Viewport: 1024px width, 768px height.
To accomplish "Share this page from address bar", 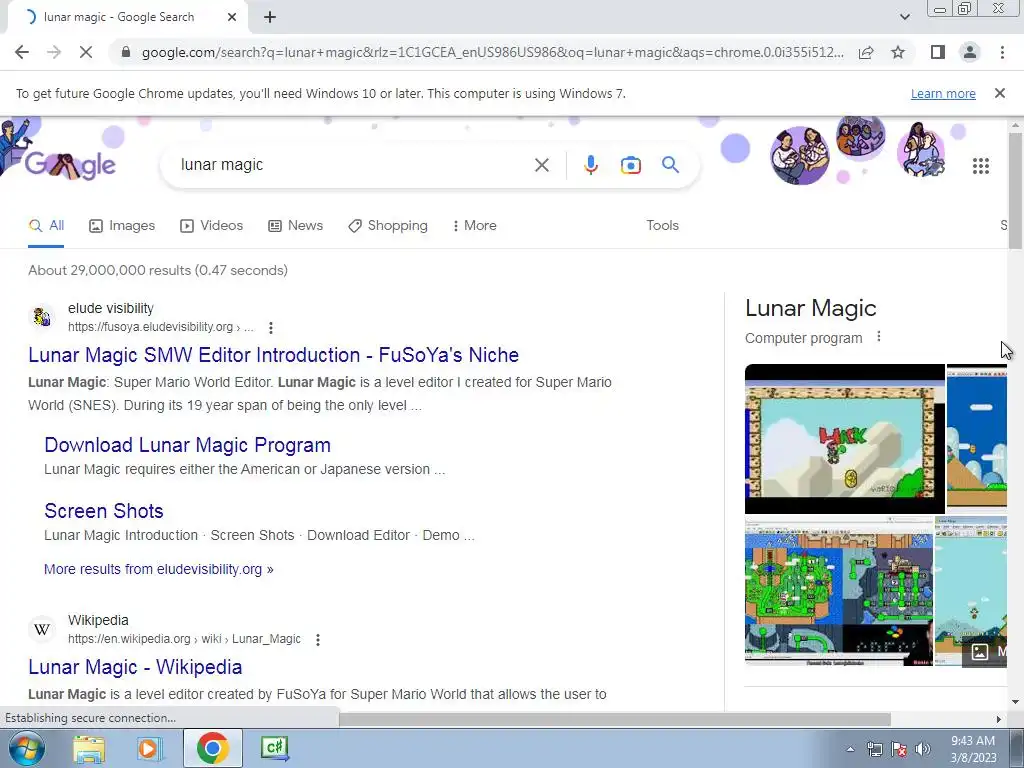I will click(866, 52).
